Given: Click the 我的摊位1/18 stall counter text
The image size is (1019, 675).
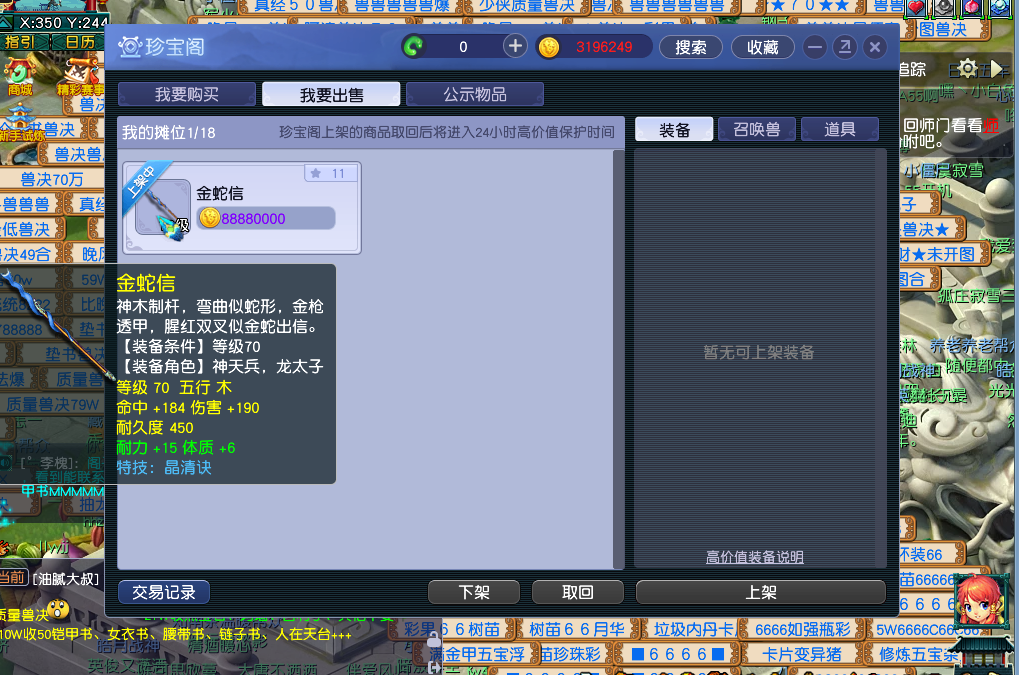Looking at the screenshot, I should pyautogui.click(x=169, y=133).
